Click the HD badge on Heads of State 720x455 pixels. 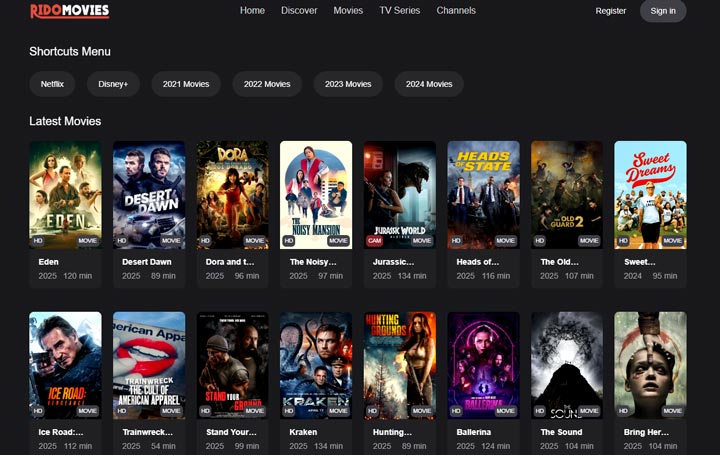pos(456,241)
